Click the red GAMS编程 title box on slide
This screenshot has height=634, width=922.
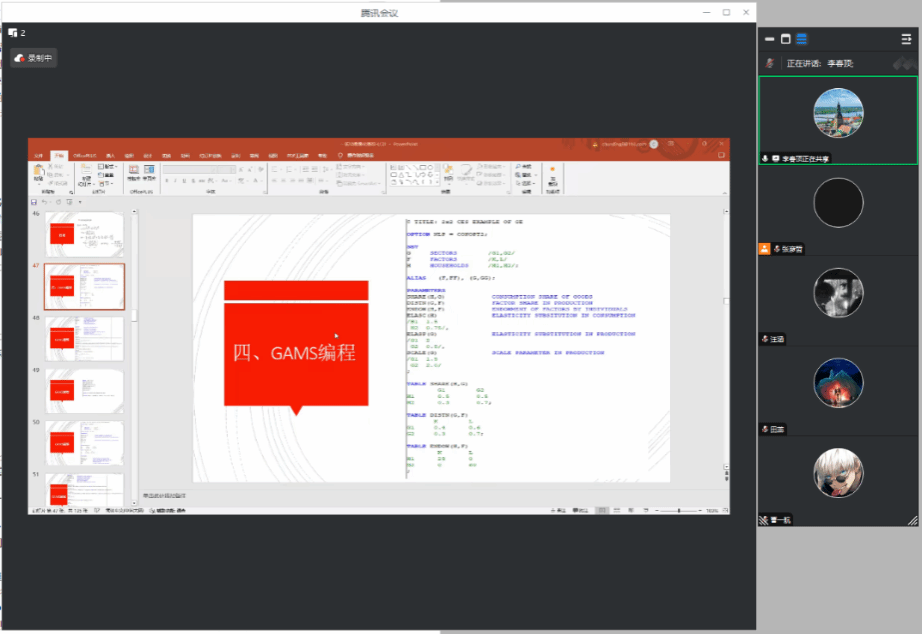coord(296,352)
